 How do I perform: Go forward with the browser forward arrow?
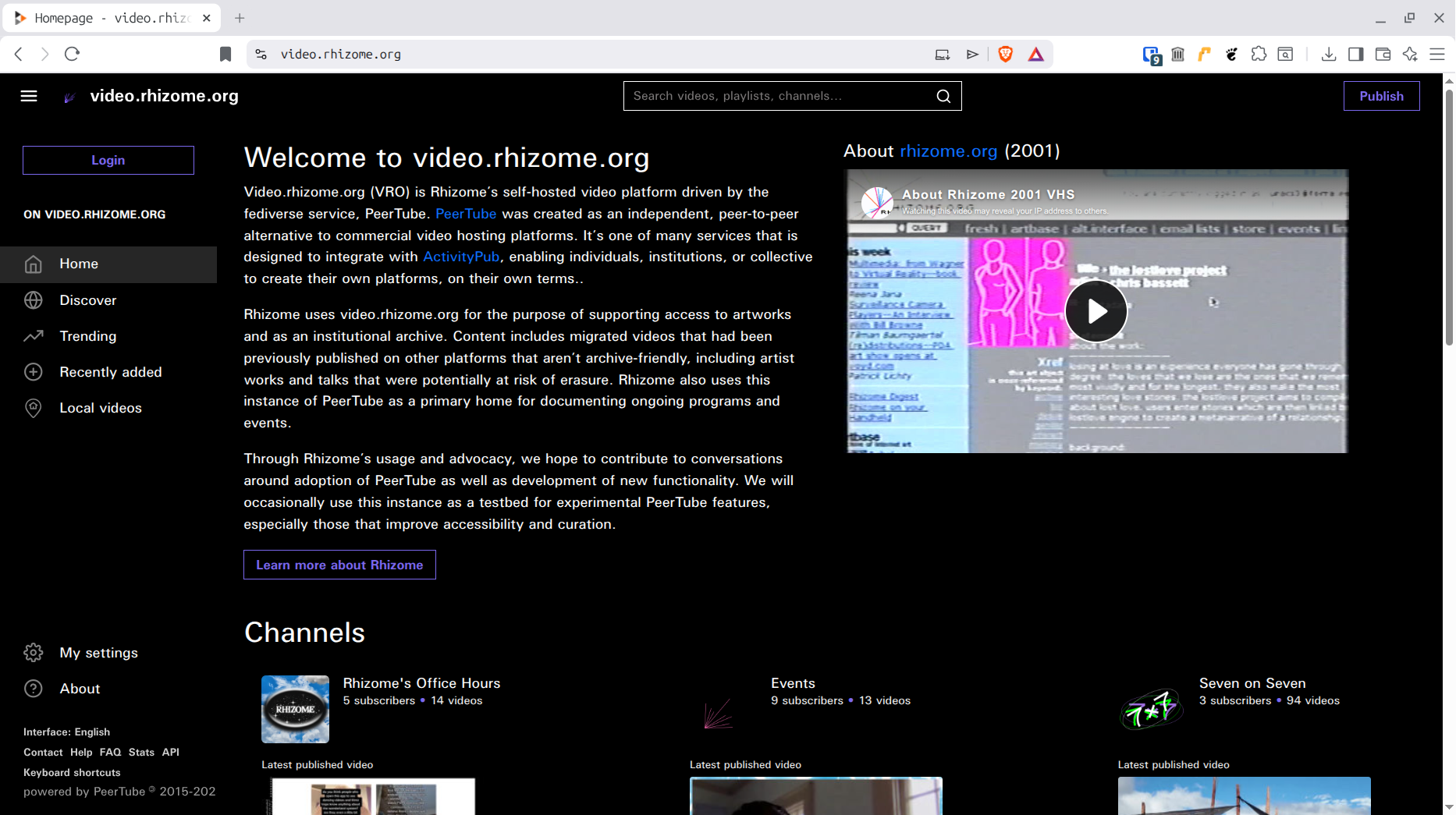point(44,54)
